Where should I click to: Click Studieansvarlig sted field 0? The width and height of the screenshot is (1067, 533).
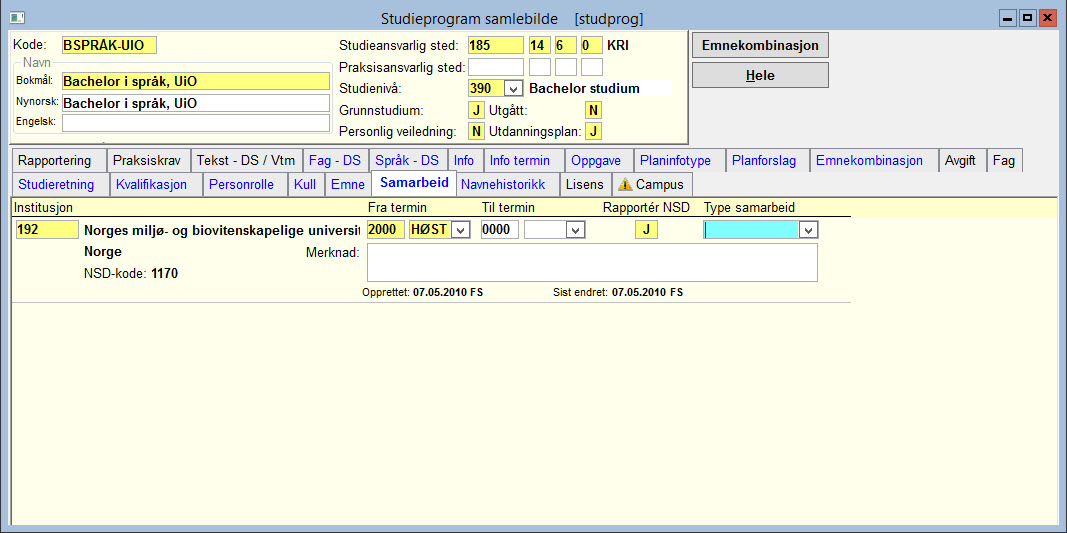pyautogui.click(x=591, y=46)
